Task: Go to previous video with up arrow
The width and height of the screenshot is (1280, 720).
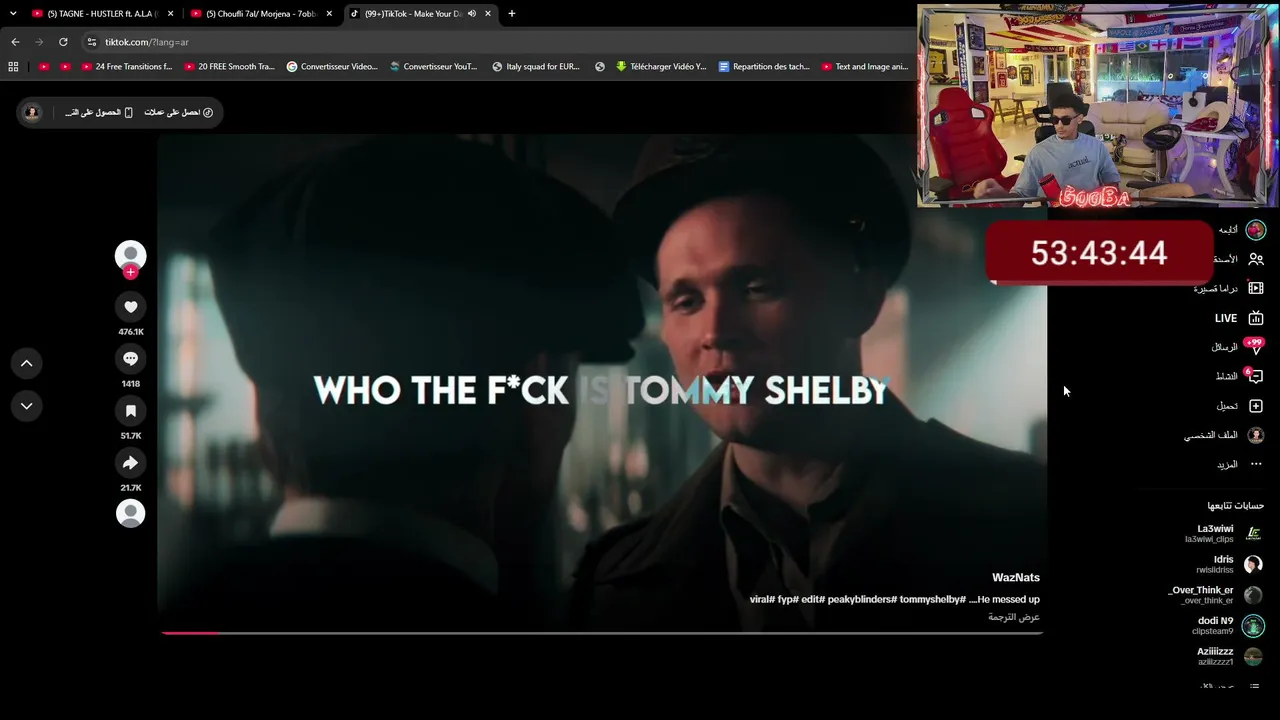Action: (x=27, y=363)
